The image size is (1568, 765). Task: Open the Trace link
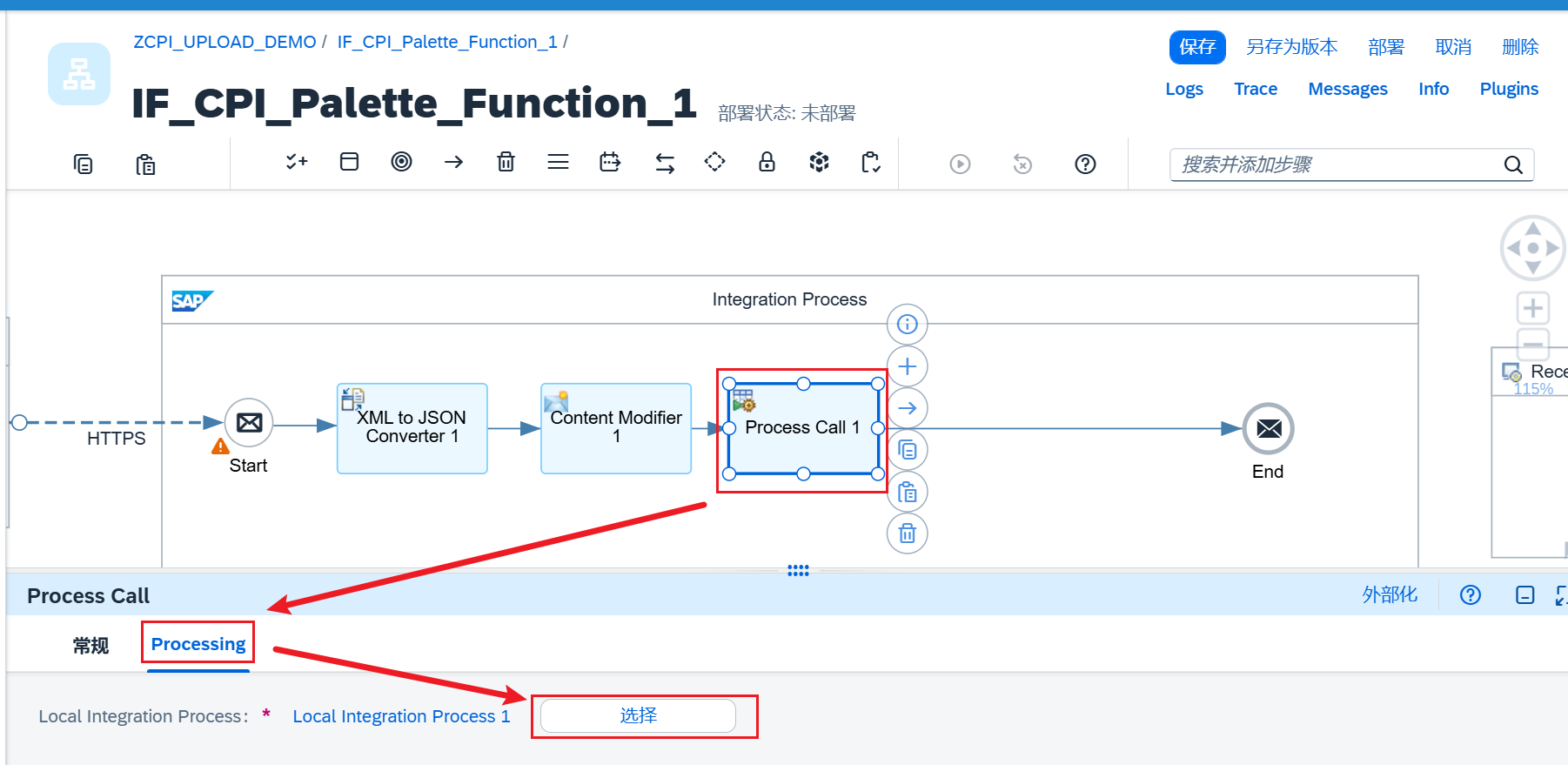(1255, 89)
